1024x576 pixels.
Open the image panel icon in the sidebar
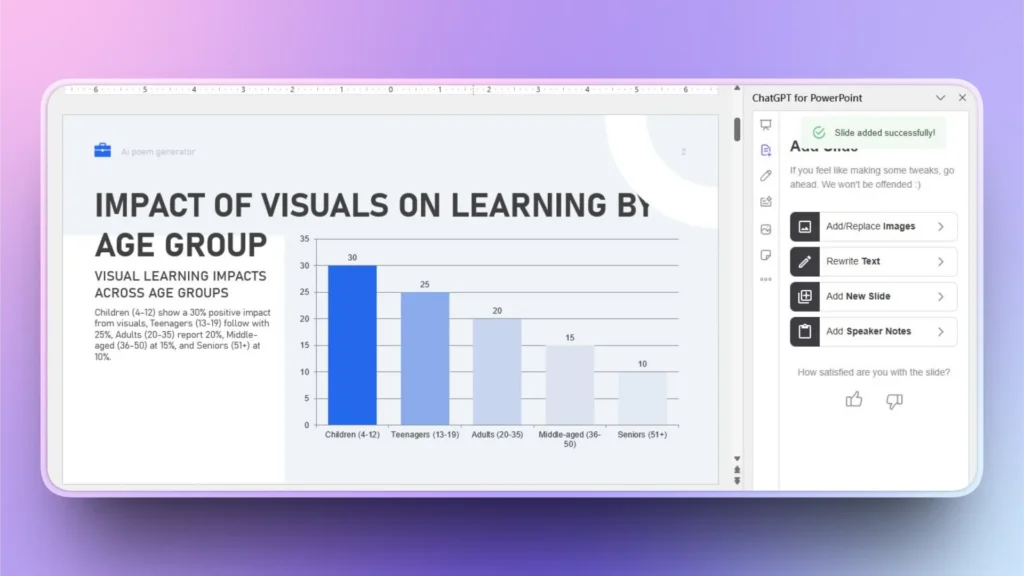click(x=765, y=227)
